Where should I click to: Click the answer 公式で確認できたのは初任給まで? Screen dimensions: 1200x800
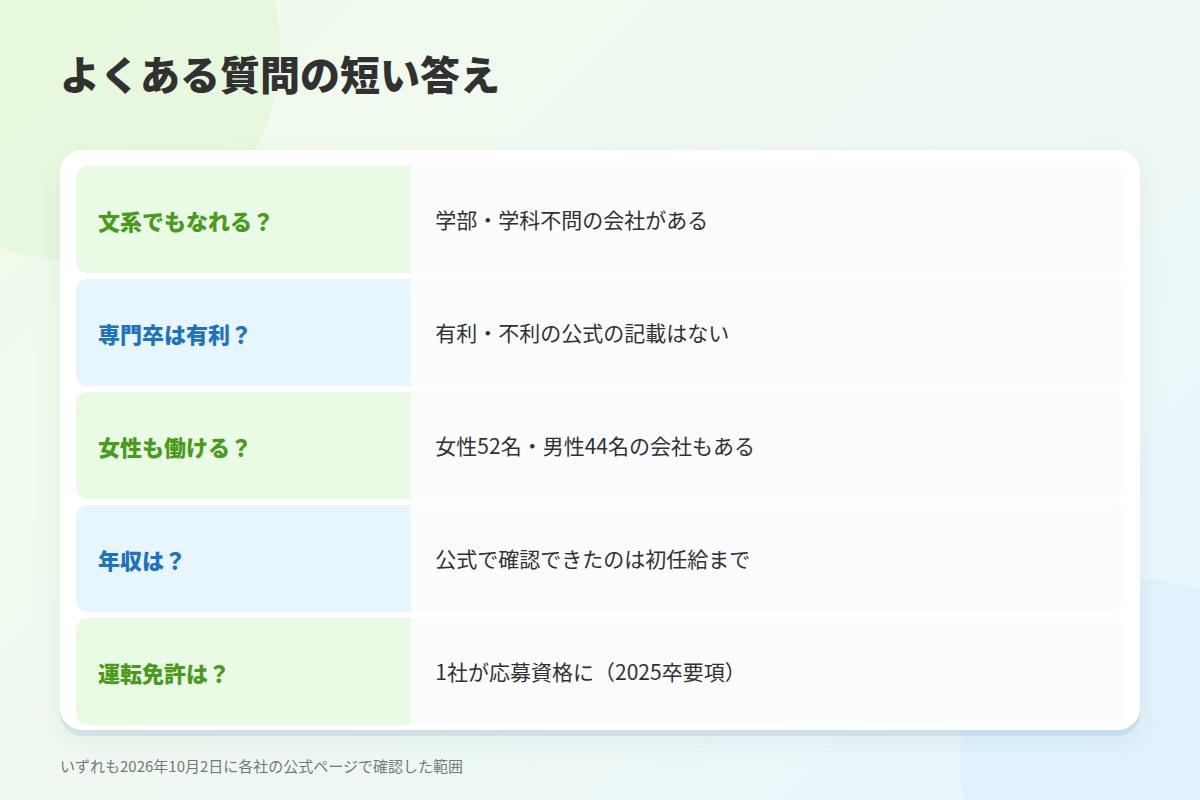tap(592, 559)
